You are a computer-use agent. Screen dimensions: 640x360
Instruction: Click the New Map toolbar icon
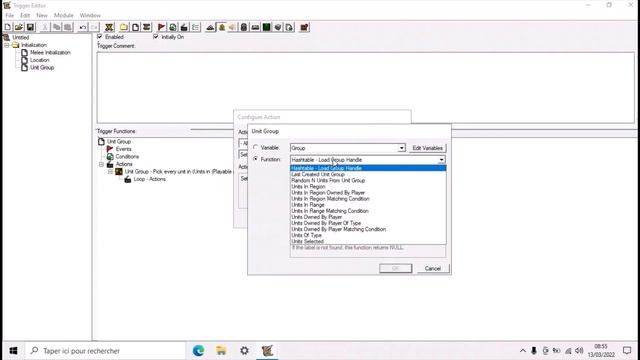(x=8, y=27)
